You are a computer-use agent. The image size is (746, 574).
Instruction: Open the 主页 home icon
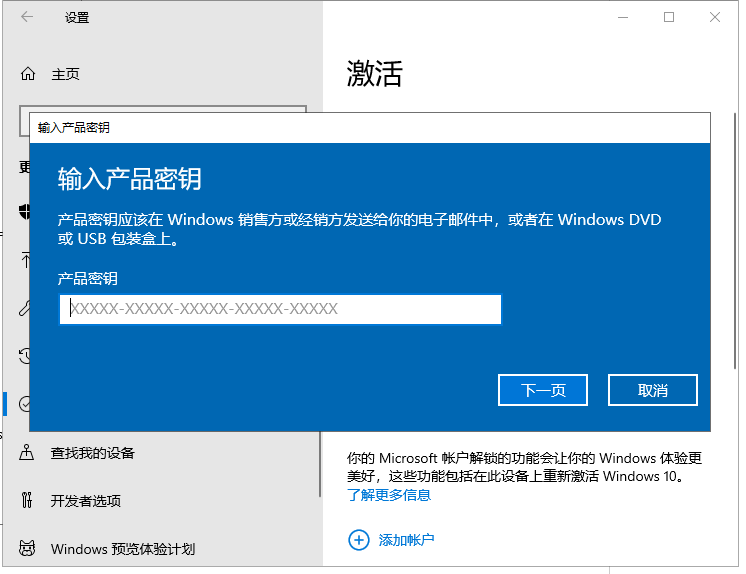click(x=27, y=74)
